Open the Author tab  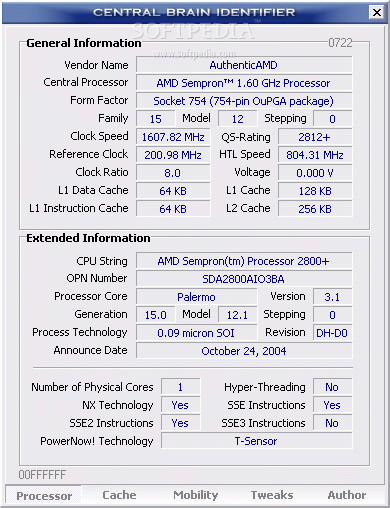(x=347, y=495)
